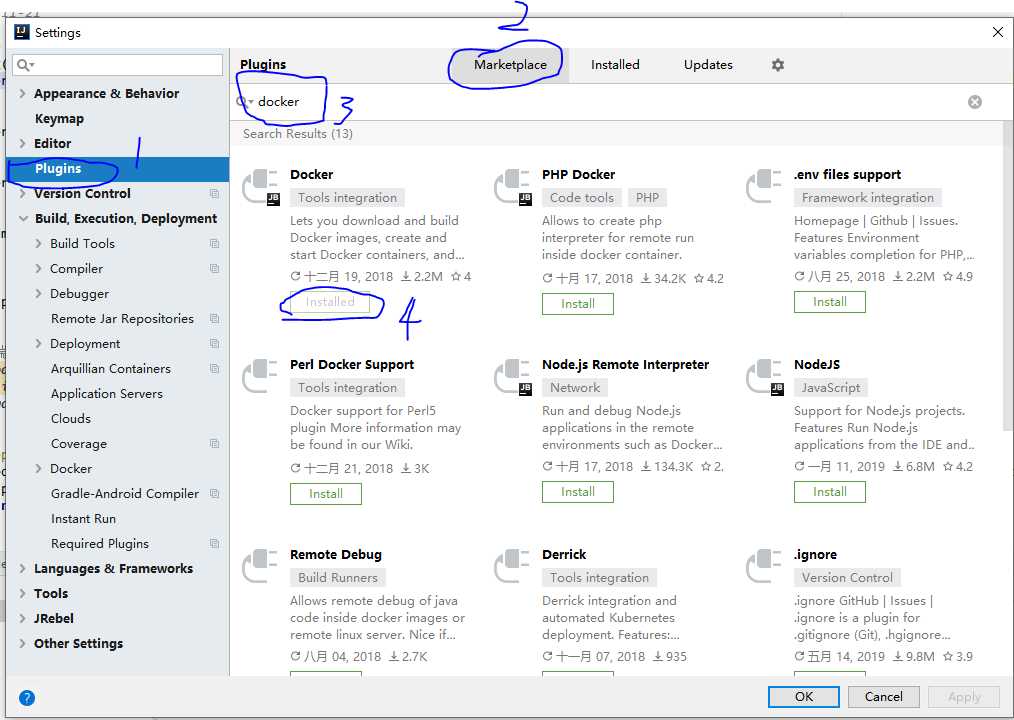The height and width of the screenshot is (720, 1014).
Task: Click the Framework integration tag
Action: pyautogui.click(x=868, y=198)
